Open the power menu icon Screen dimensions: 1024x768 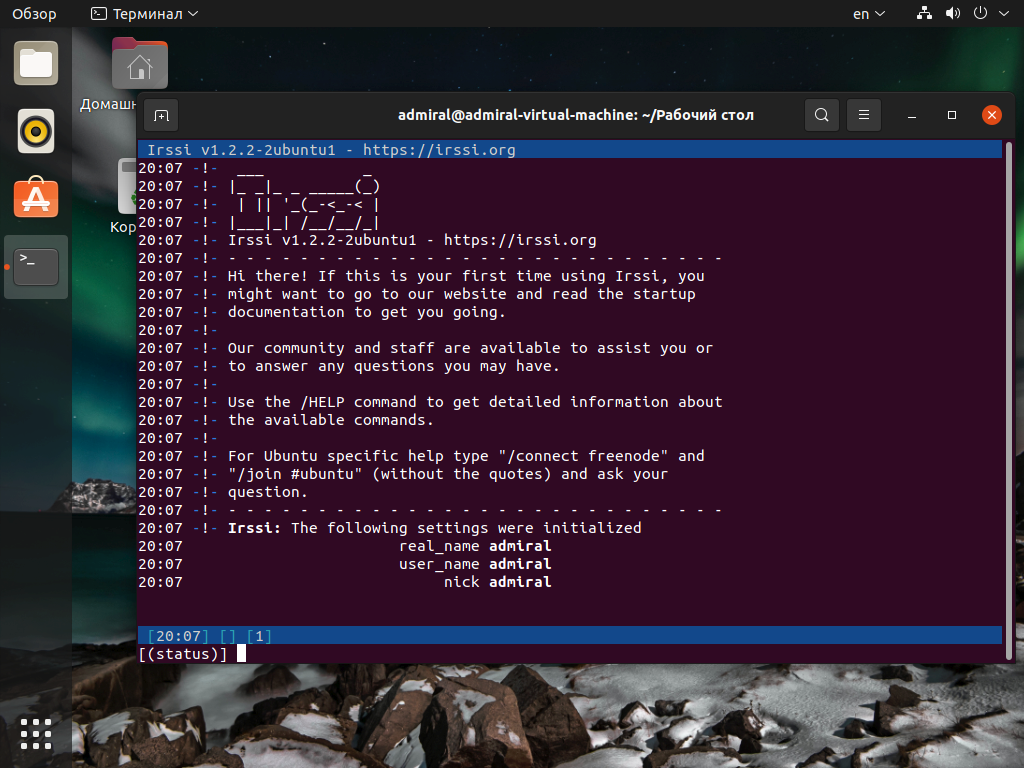coord(980,13)
